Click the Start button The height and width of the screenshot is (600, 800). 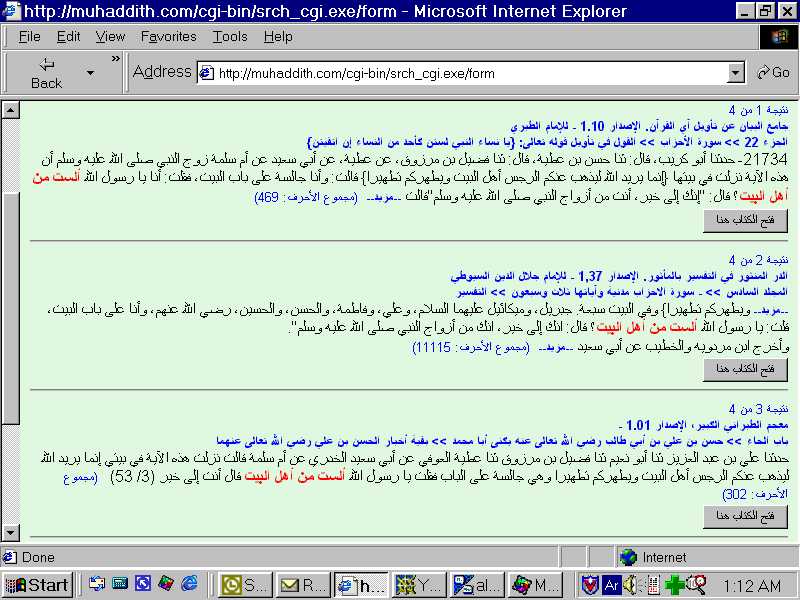tap(37, 585)
